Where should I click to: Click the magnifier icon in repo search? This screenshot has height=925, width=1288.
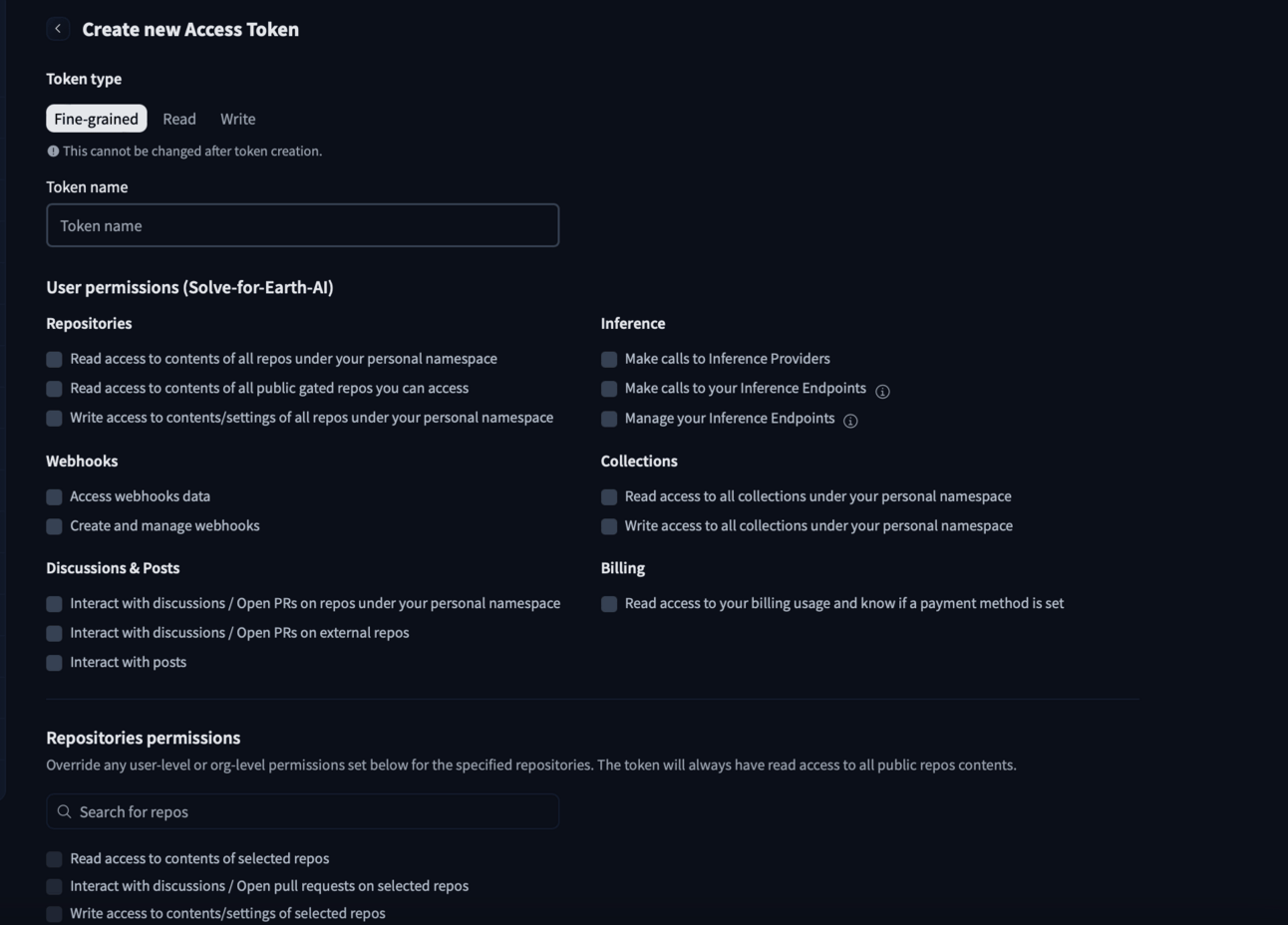pos(64,811)
